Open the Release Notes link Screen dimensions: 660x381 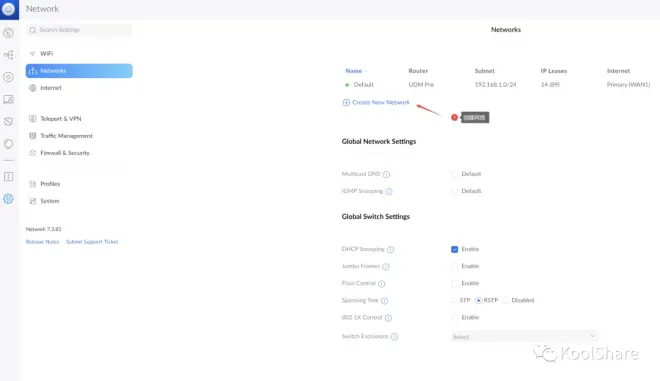pyautogui.click(x=43, y=242)
